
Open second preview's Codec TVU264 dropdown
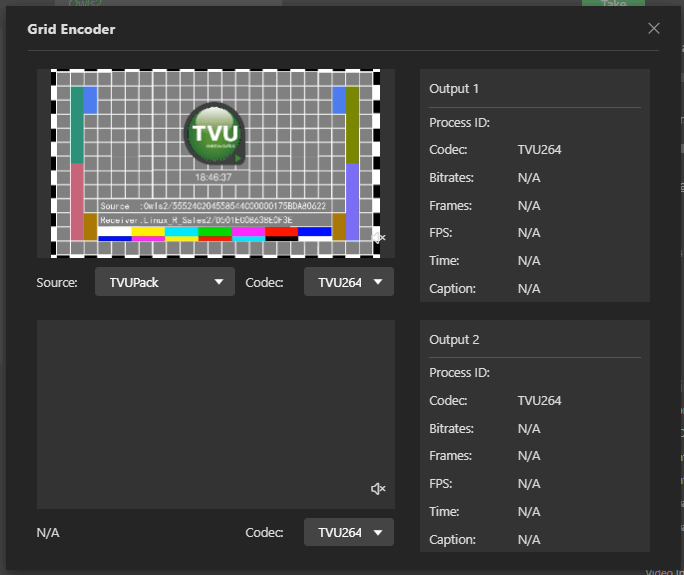[x=349, y=532]
